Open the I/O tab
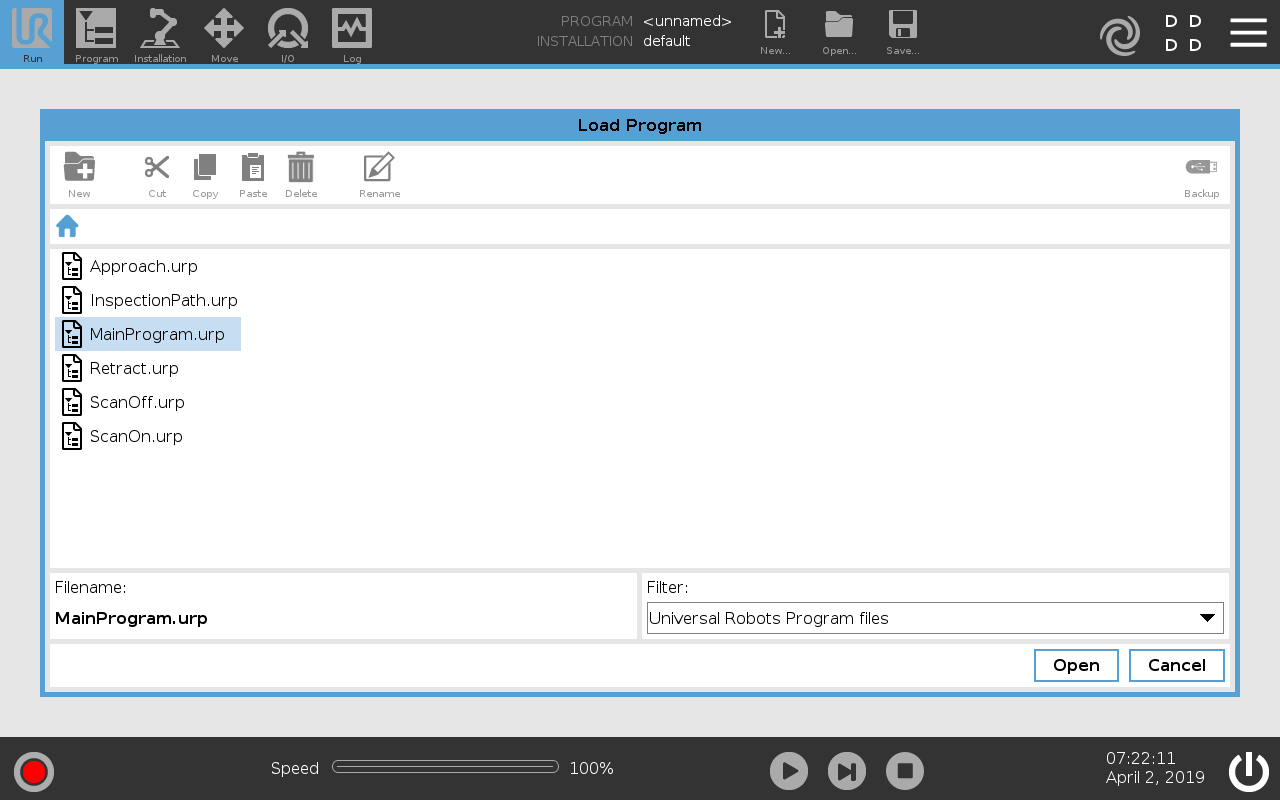This screenshot has width=1280, height=800. point(288,33)
